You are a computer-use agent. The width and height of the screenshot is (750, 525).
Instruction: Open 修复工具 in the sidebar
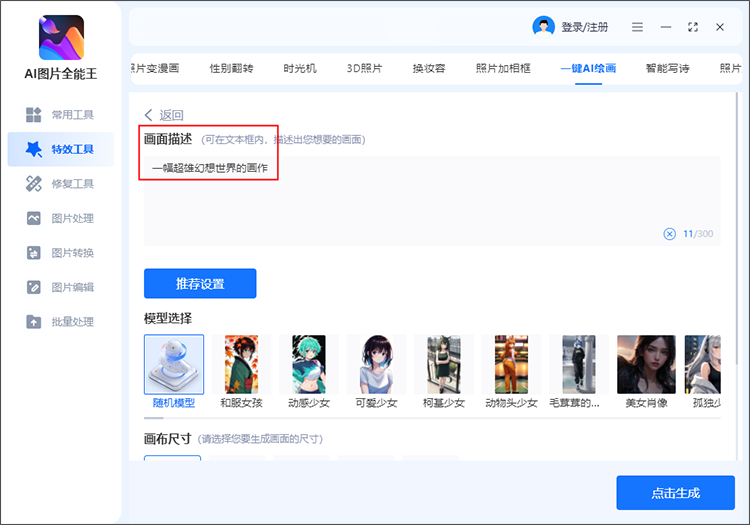tap(60, 184)
